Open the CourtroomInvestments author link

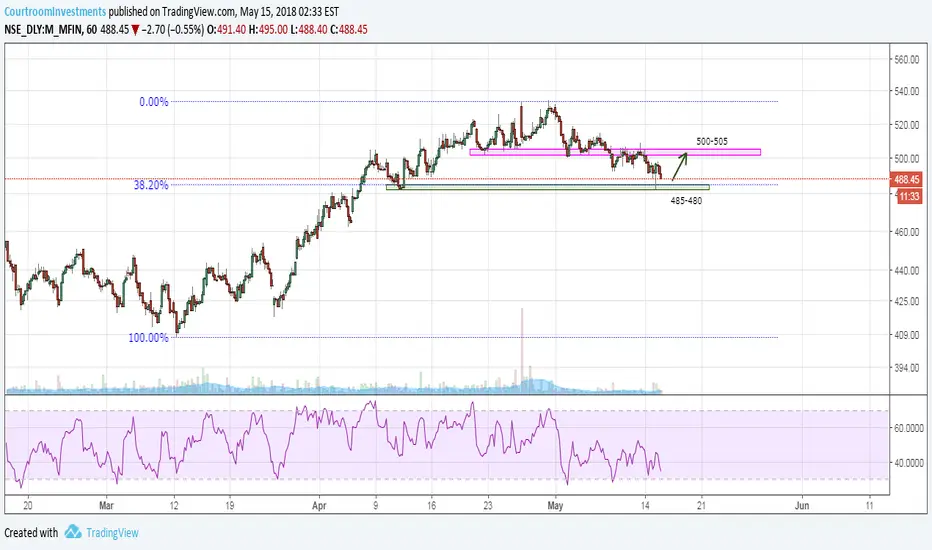tap(55, 11)
